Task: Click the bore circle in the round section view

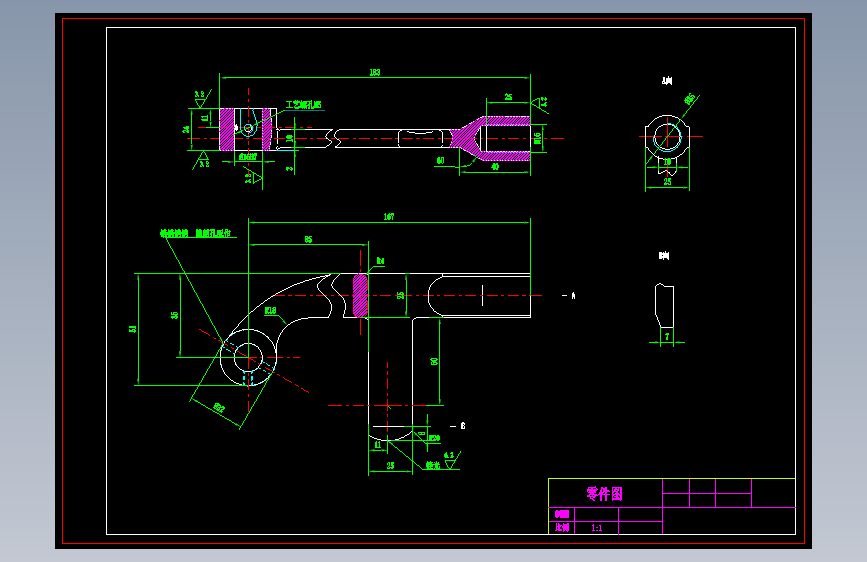Action: coord(667,137)
